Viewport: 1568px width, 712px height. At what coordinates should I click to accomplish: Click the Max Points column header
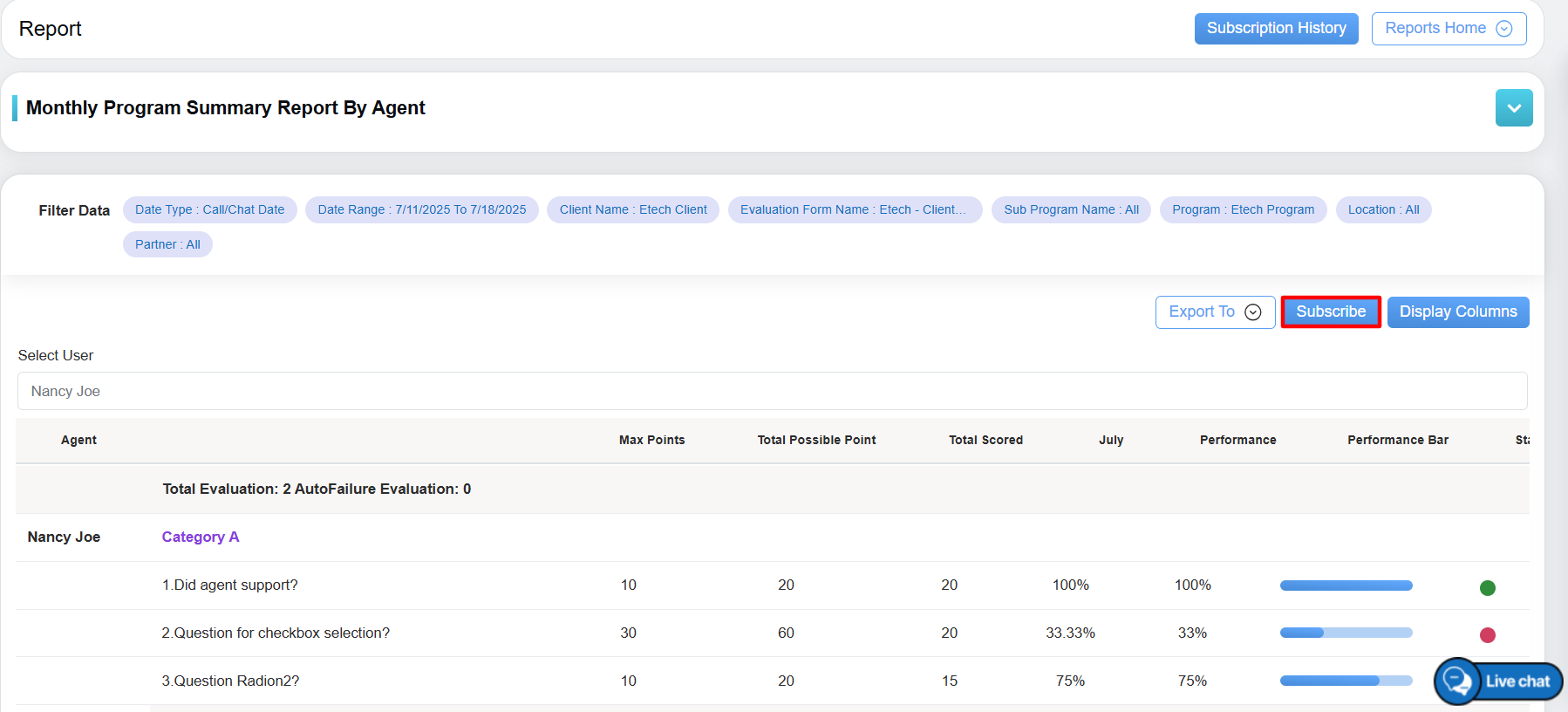tap(651, 441)
